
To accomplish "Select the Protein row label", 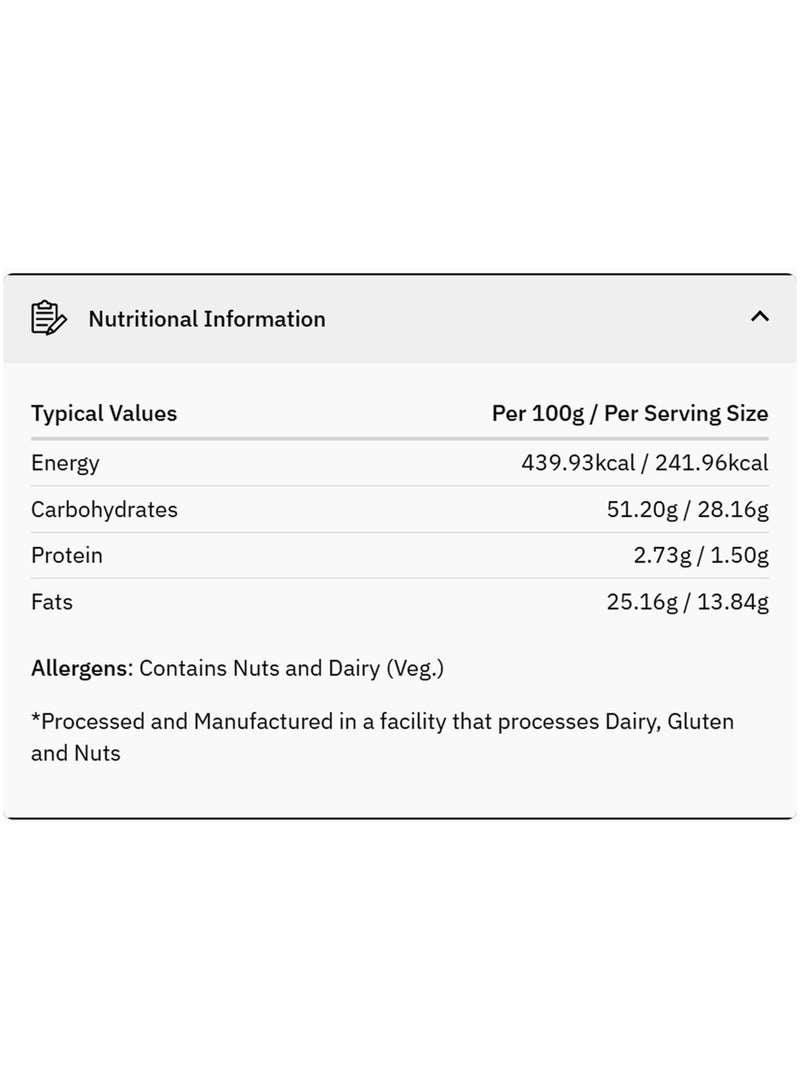I will pos(67,555).
